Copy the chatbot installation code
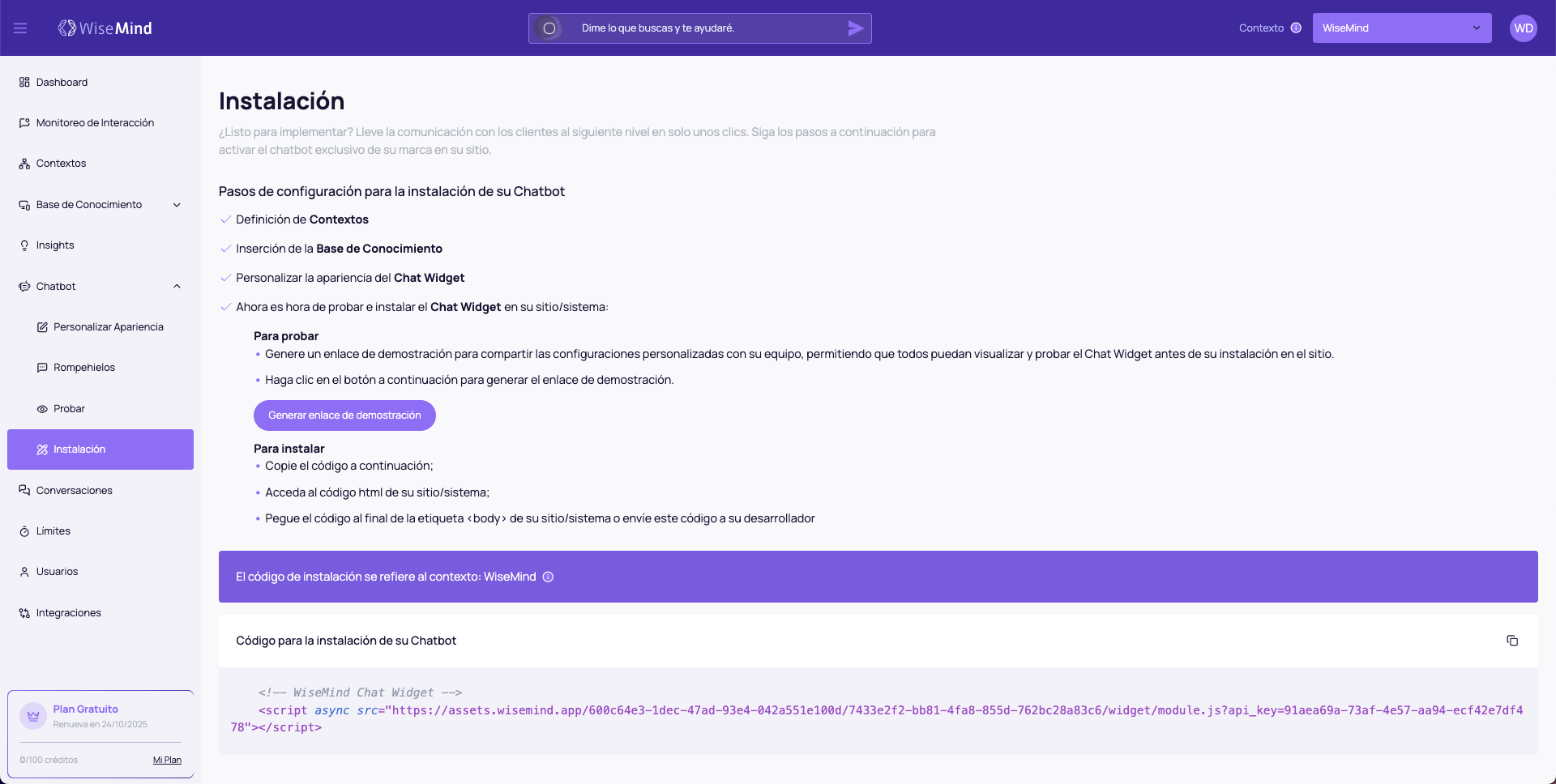Screen dimensions: 1556x784 point(1511,641)
